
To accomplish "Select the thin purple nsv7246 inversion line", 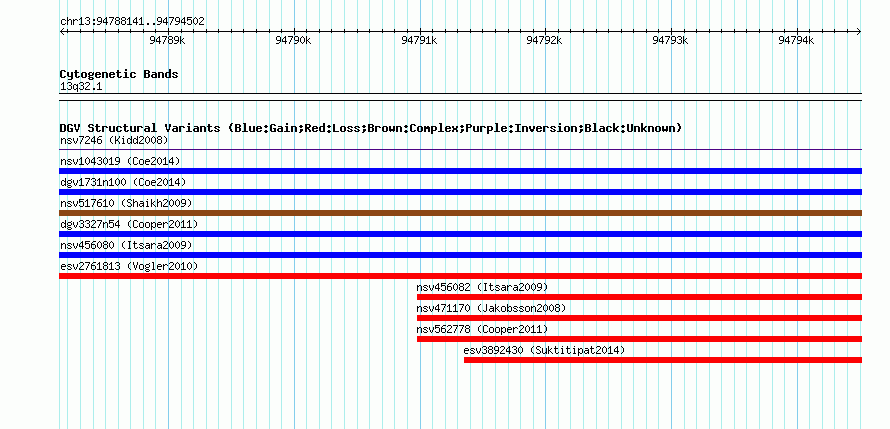I will 461,150.
